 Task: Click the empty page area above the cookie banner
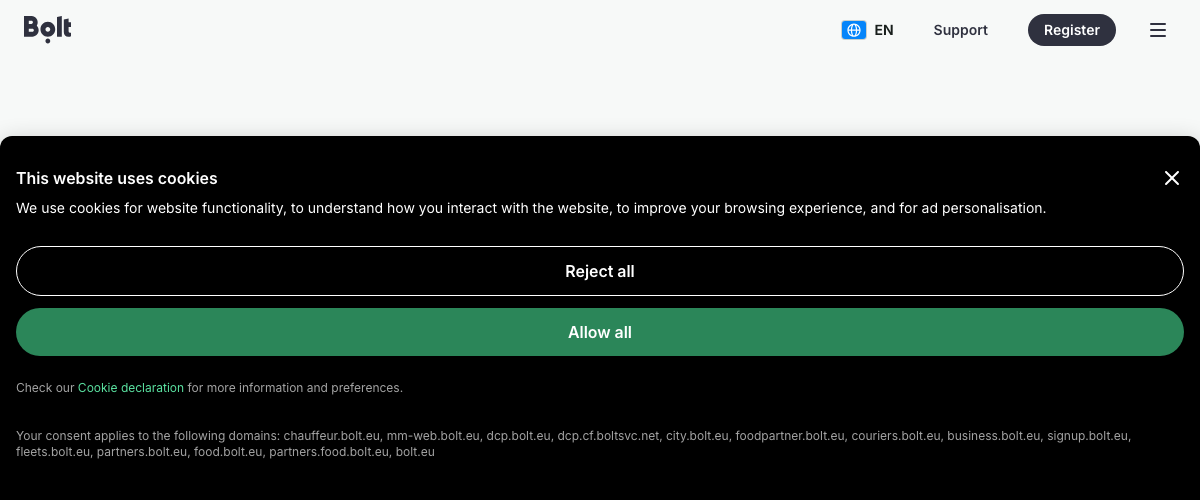tap(600, 95)
